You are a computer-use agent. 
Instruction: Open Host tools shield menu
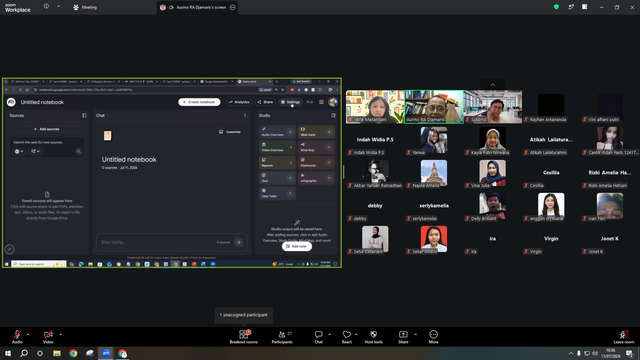click(373, 337)
